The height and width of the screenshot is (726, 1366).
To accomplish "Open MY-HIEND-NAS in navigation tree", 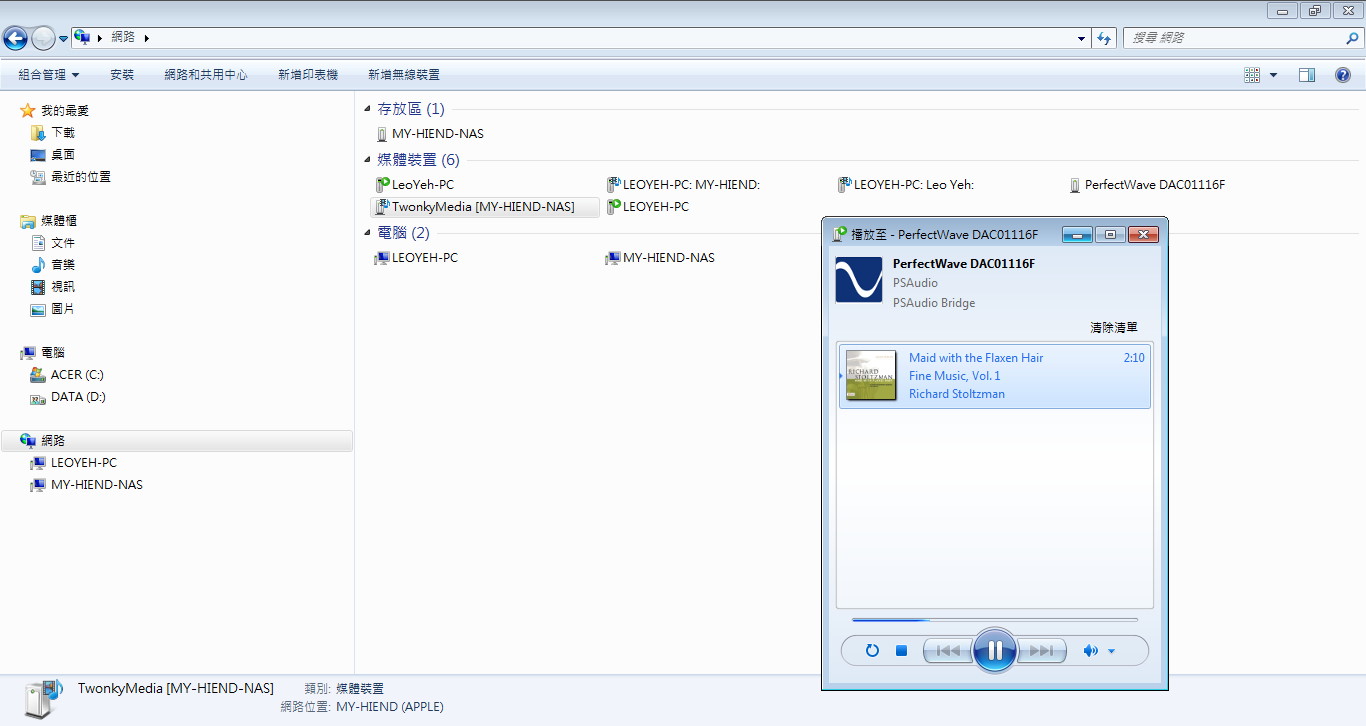I will 86,485.
